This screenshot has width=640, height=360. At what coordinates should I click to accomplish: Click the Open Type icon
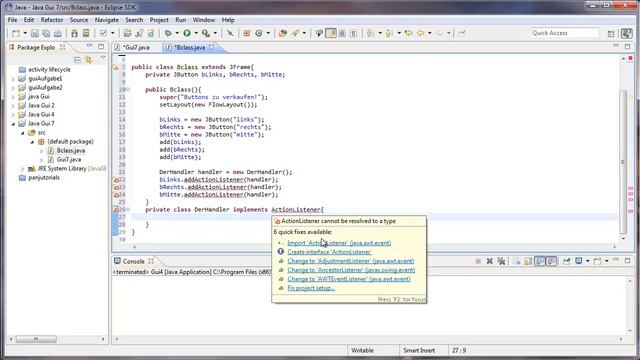(x=282, y=33)
